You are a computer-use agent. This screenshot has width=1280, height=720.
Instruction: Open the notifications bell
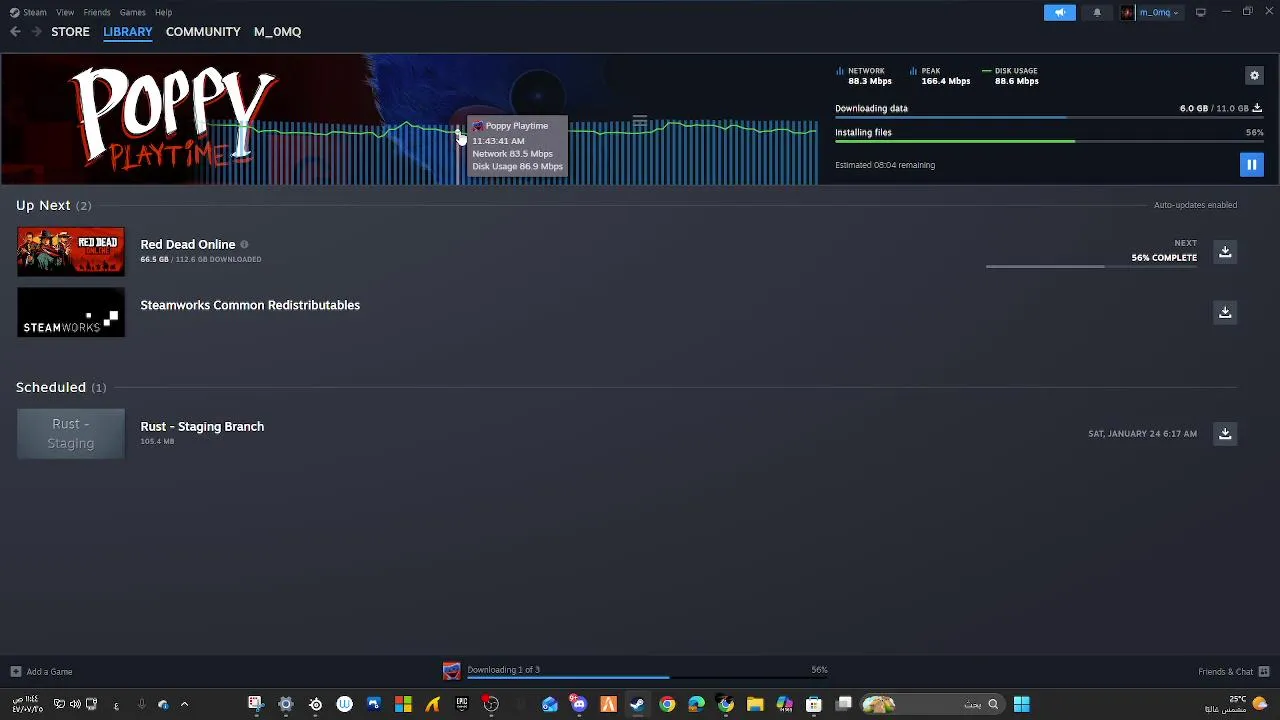point(1097,12)
